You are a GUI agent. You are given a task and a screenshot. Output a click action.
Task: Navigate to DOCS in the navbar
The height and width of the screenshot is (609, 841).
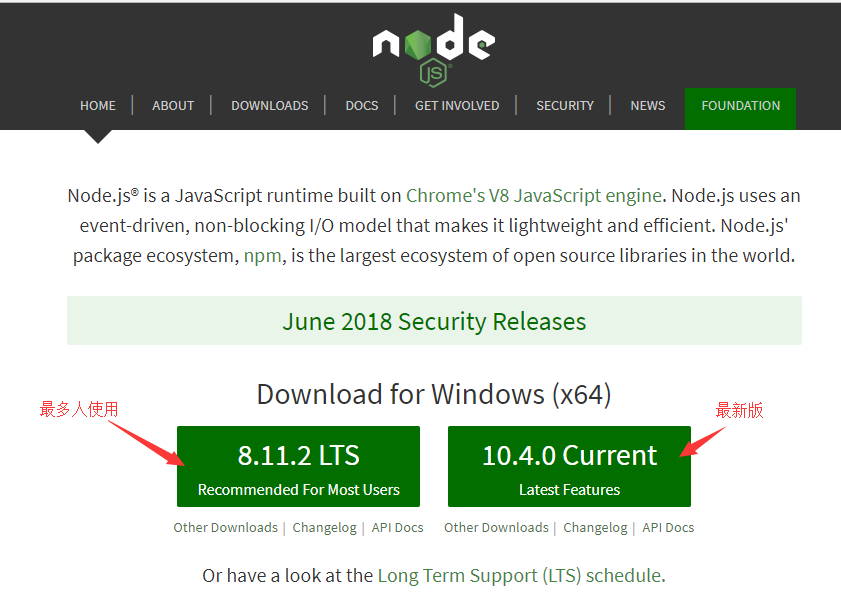tap(362, 106)
